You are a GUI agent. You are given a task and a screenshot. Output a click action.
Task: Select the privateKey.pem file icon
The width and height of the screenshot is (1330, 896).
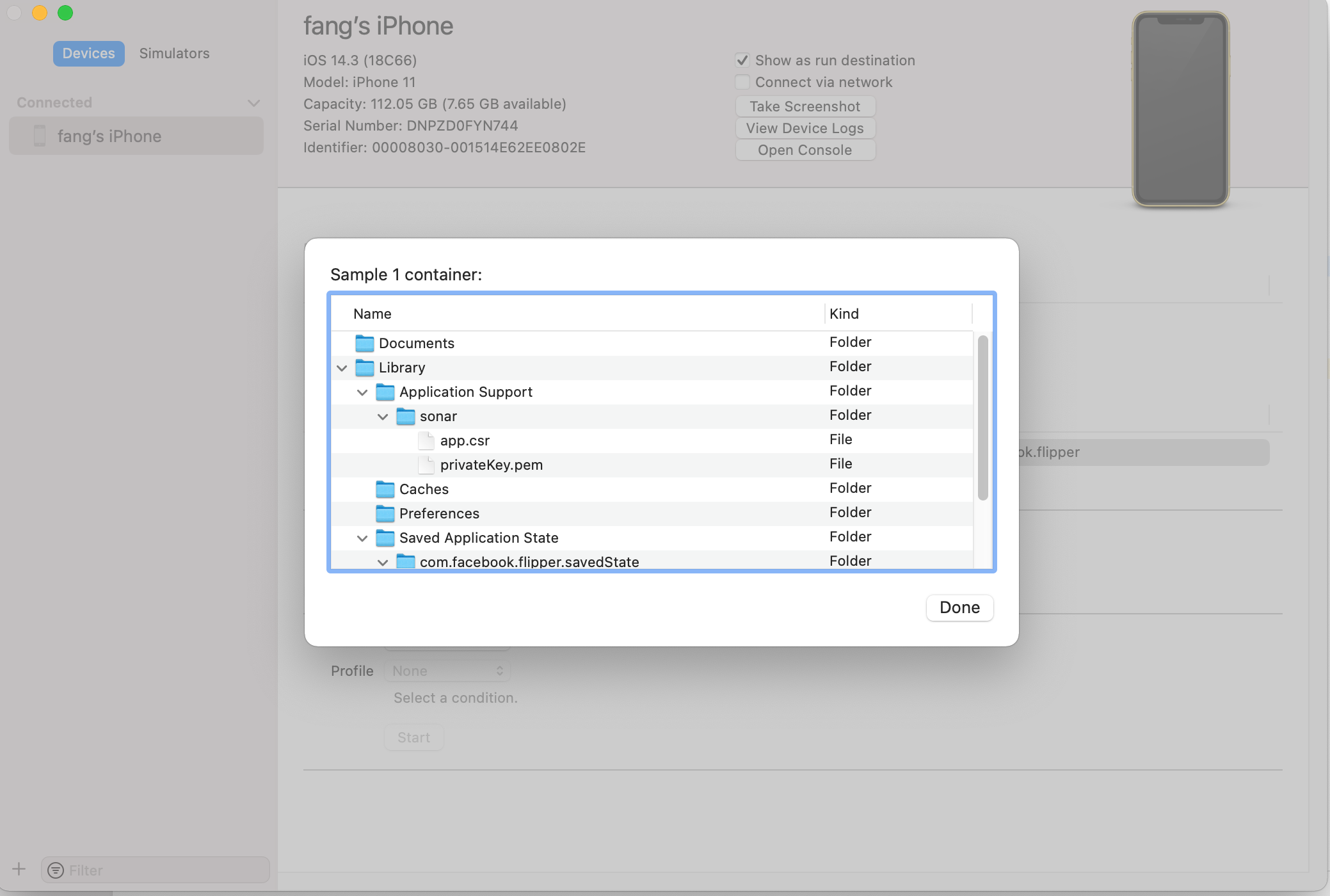pyautogui.click(x=426, y=465)
